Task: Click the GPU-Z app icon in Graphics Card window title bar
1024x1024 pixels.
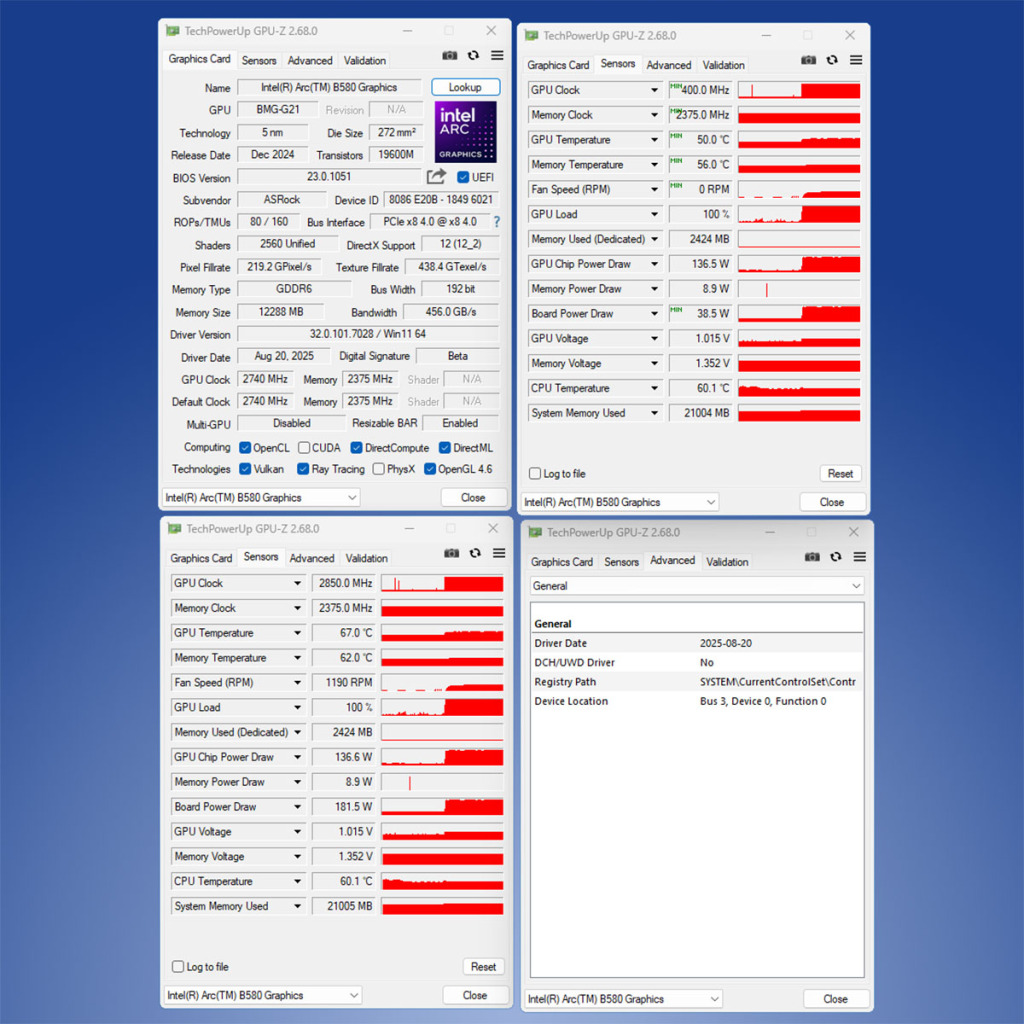Action: [172, 31]
